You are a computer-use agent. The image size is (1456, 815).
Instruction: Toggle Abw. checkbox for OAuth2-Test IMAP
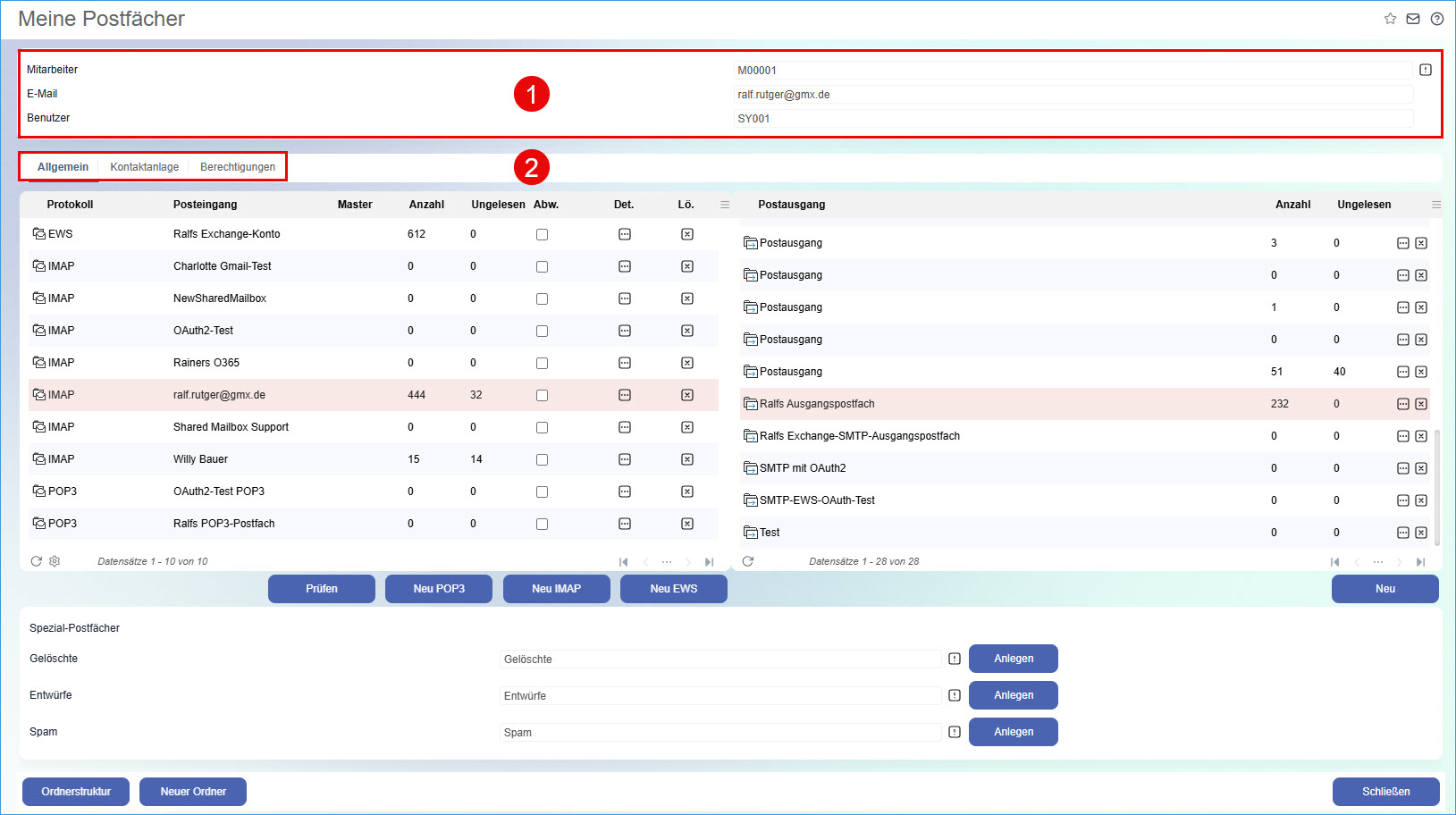542,331
